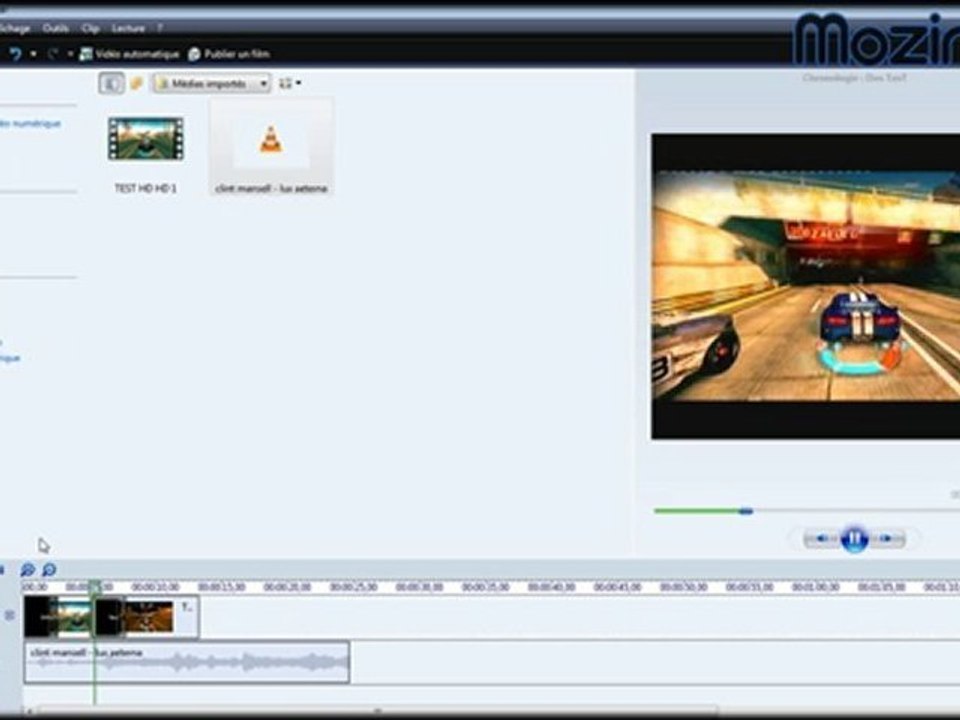Select the clint mansell audio clip on timeline

(187, 662)
